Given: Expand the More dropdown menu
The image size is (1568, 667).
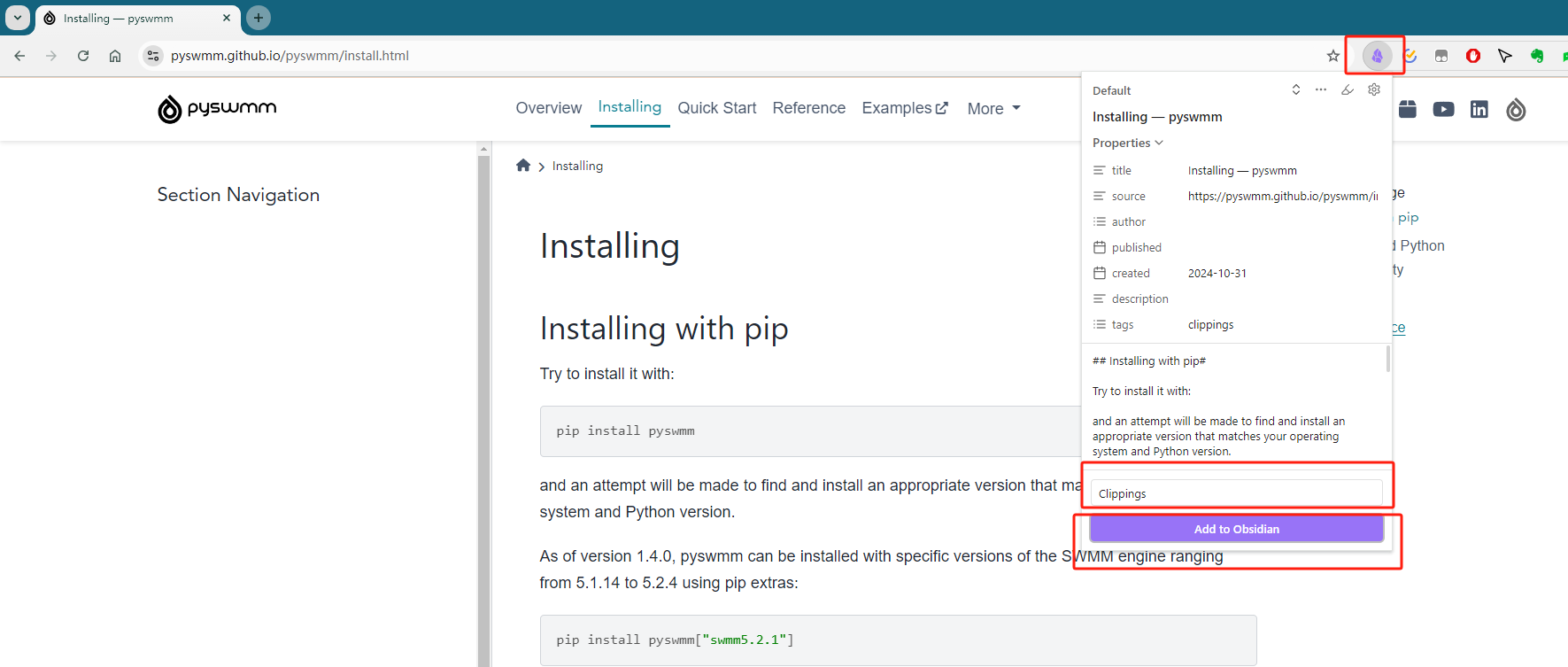Looking at the screenshot, I should [993, 108].
